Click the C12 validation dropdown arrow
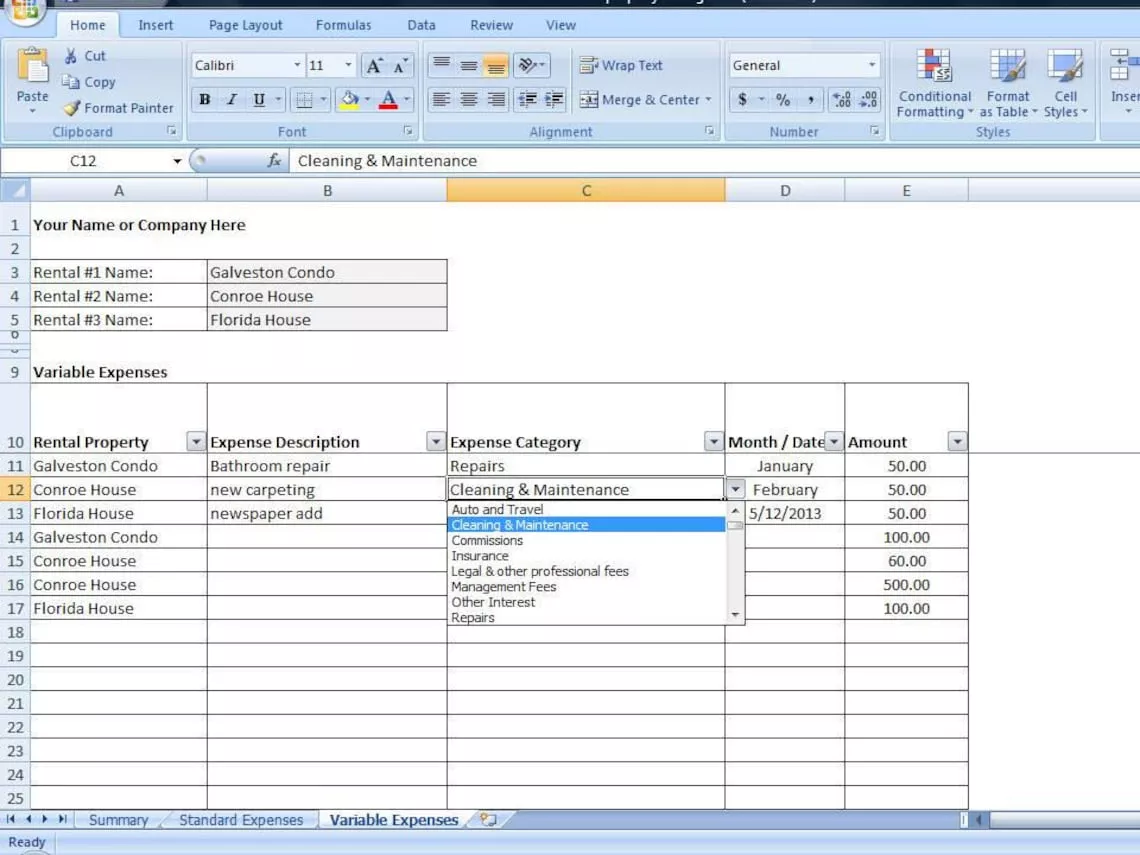The width and height of the screenshot is (1140, 855). pos(736,490)
